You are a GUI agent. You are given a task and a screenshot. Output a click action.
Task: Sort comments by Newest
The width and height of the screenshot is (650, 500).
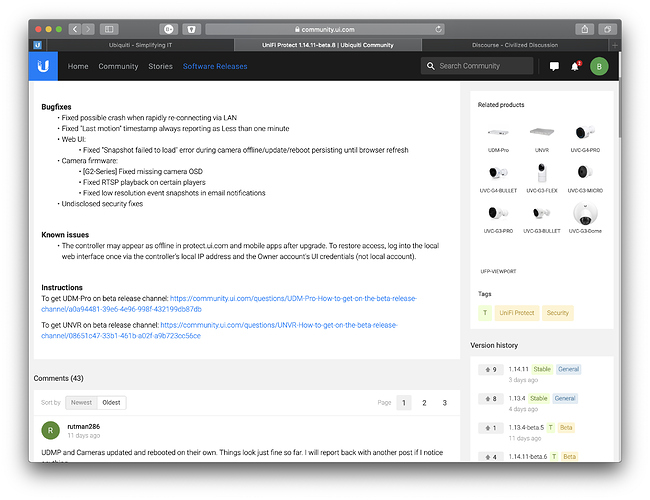[81, 403]
